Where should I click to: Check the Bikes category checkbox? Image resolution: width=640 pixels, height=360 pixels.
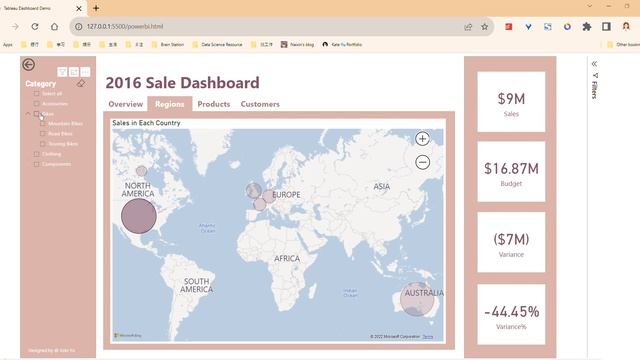click(37, 114)
